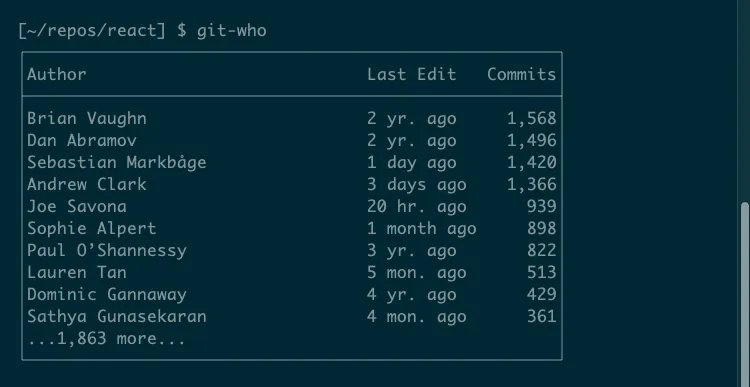The width and height of the screenshot is (750, 387).
Task: Click the Commits column header
Action: tap(521, 74)
